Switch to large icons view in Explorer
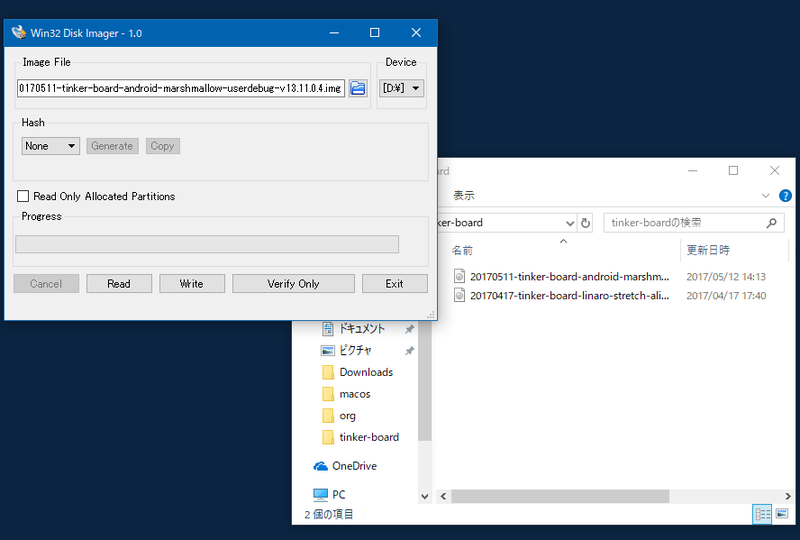Screen dimensions: 800x540 [x=782, y=514]
